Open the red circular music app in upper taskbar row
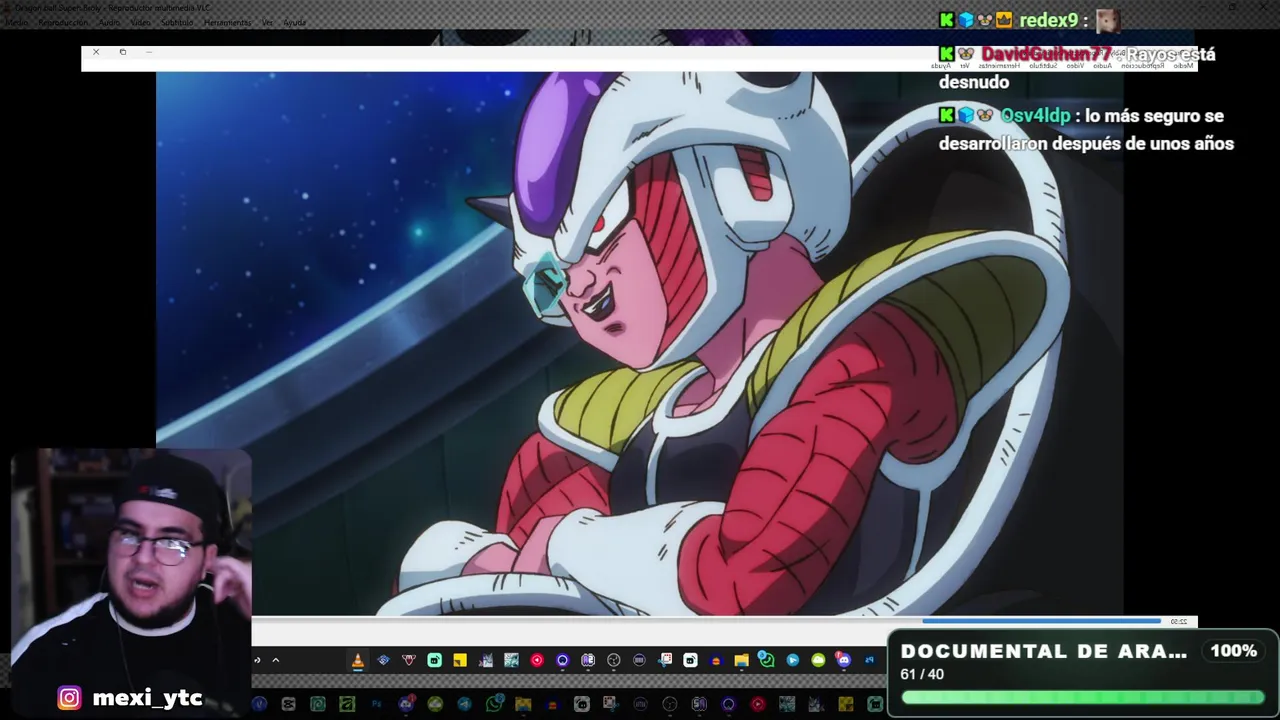 point(537,660)
